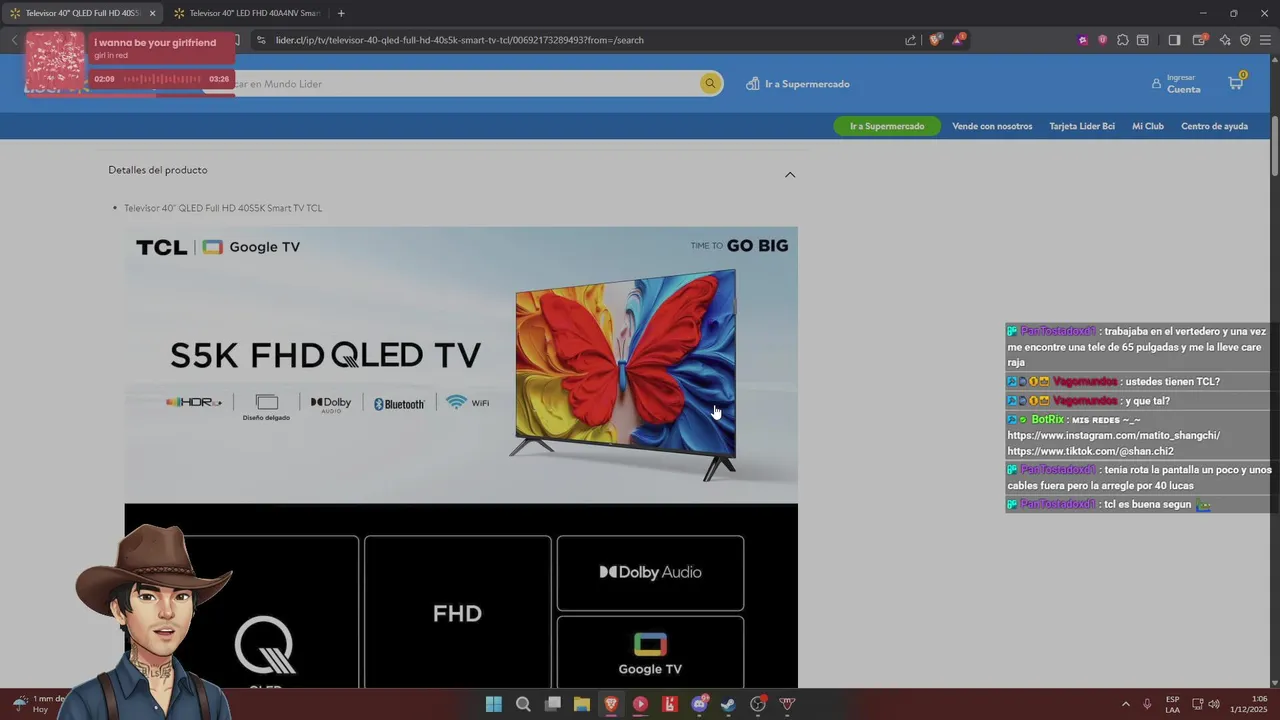
Task: Open the Extensions puzzle icon
Action: click(x=1123, y=40)
